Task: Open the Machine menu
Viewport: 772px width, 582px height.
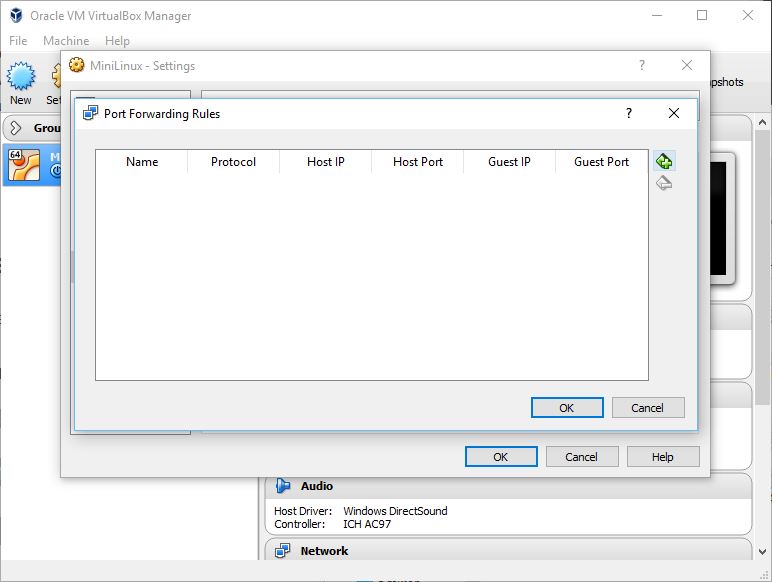Action: (66, 41)
